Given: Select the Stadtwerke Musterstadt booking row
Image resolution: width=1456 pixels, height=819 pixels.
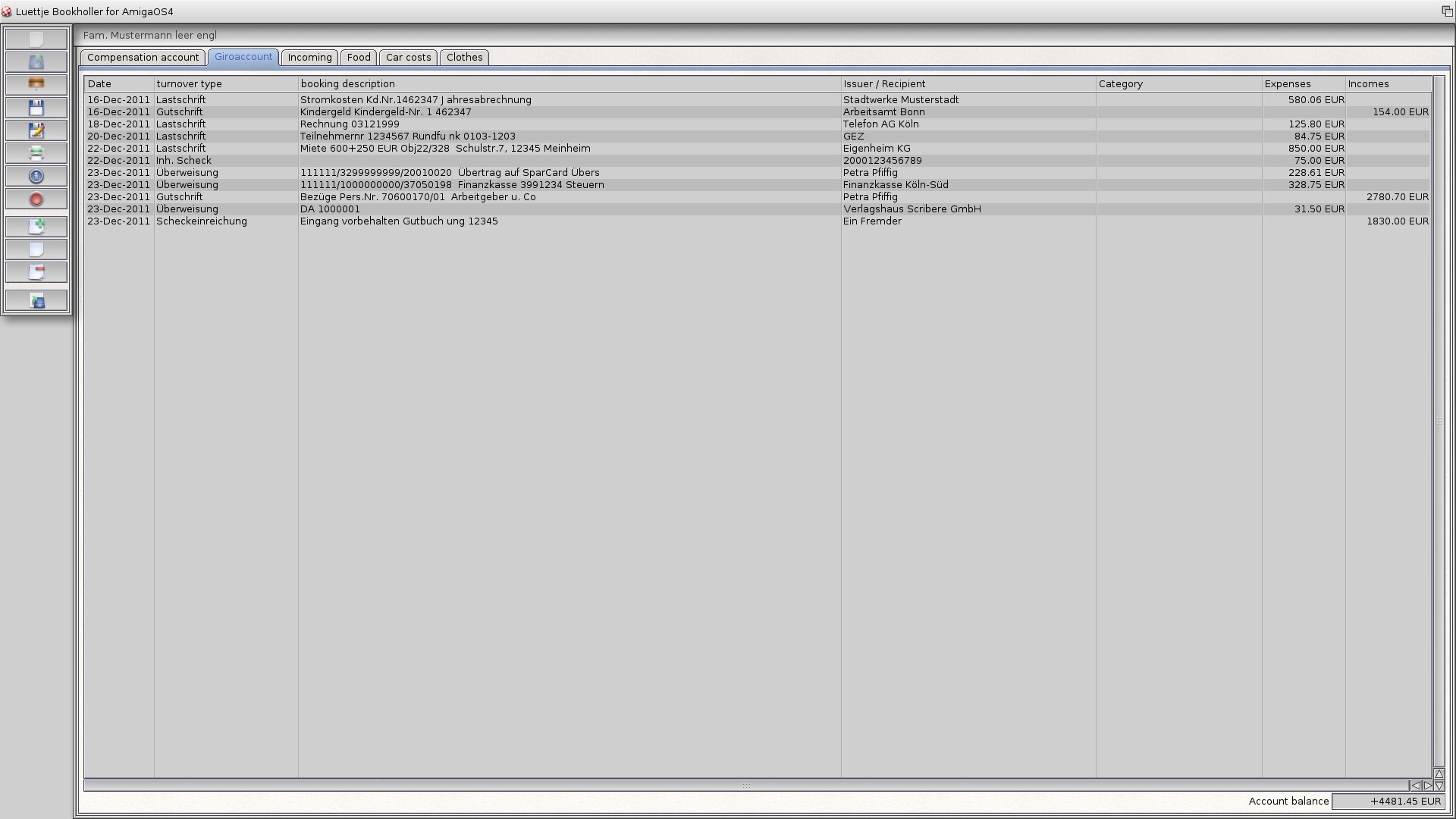Looking at the screenshot, I should (900, 100).
